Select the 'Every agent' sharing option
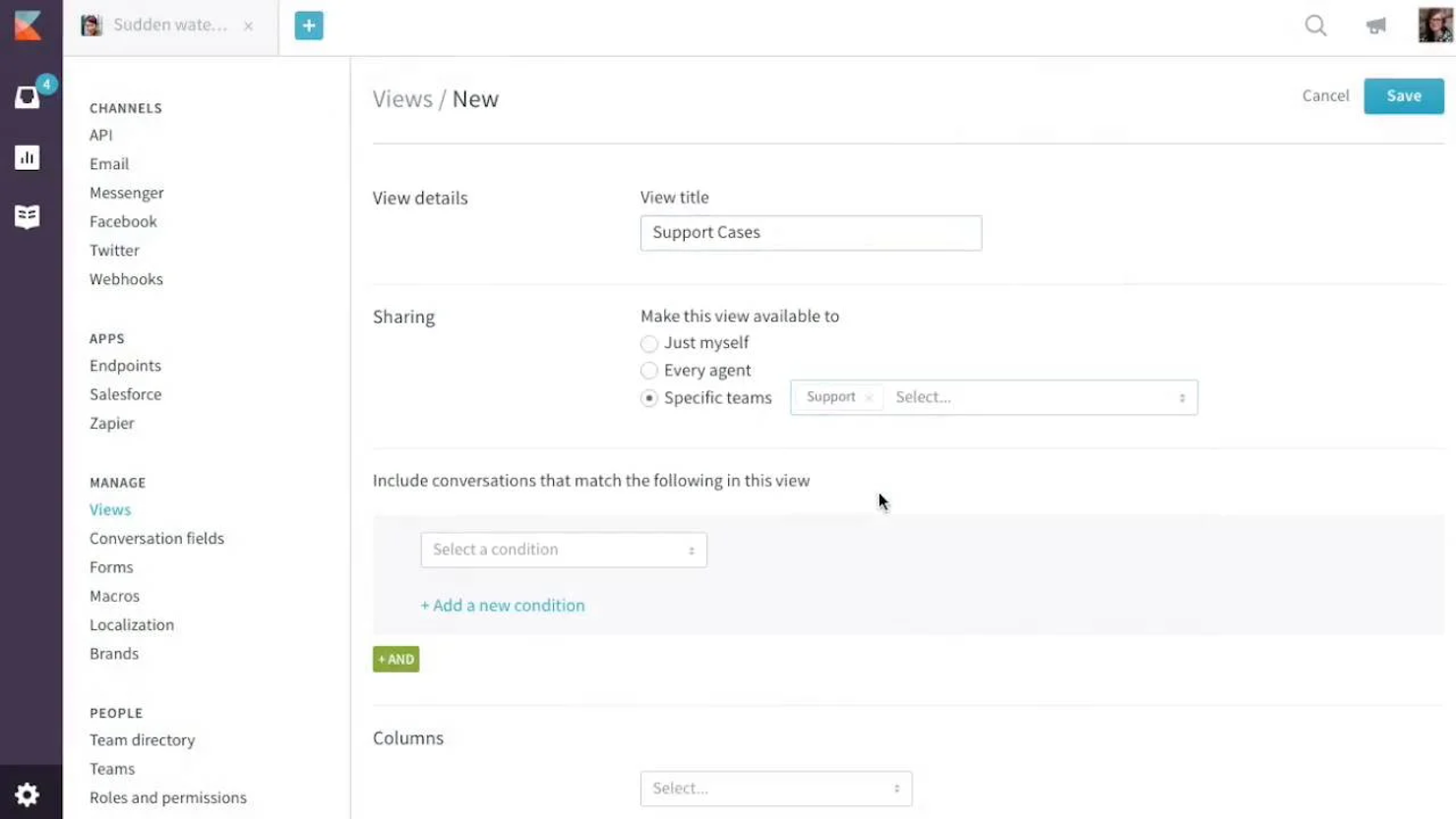 pyautogui.click(x=649, y=371)
